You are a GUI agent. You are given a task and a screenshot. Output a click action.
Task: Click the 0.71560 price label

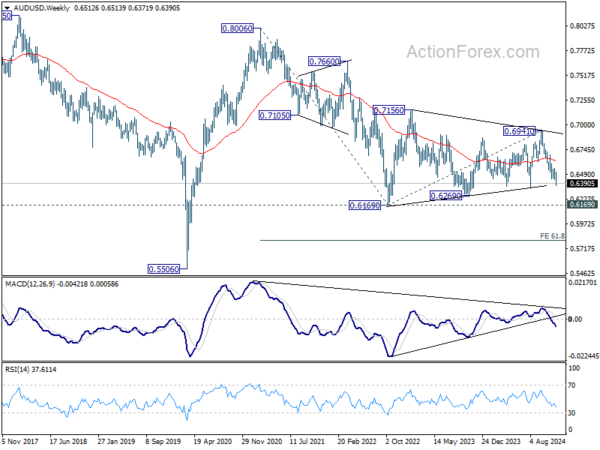point(388,110)
